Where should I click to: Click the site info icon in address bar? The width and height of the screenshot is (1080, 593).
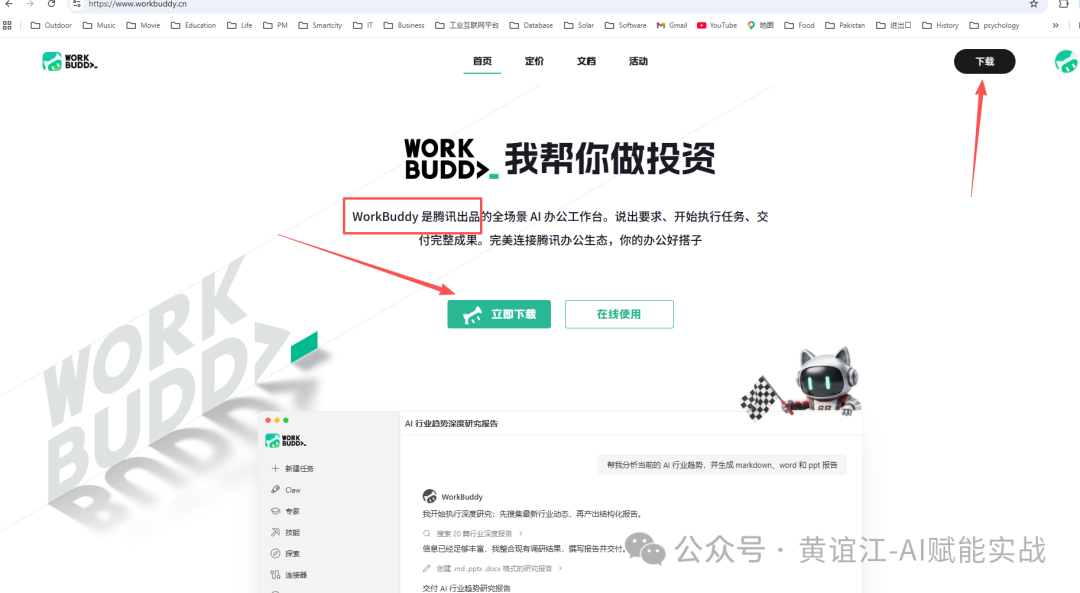pyautogui.click(x=76, y=4)
